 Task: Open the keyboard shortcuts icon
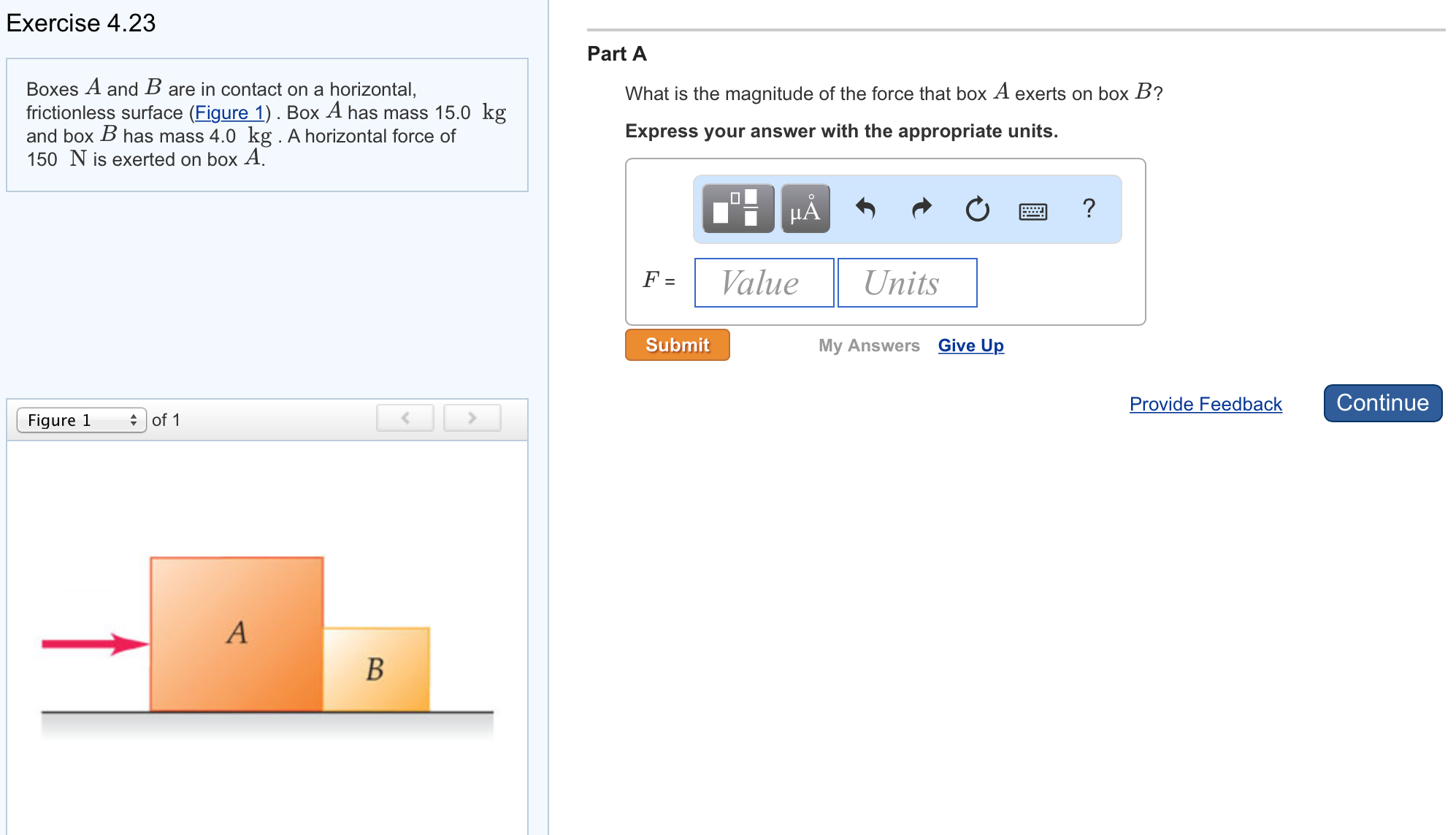point(1032,210)
